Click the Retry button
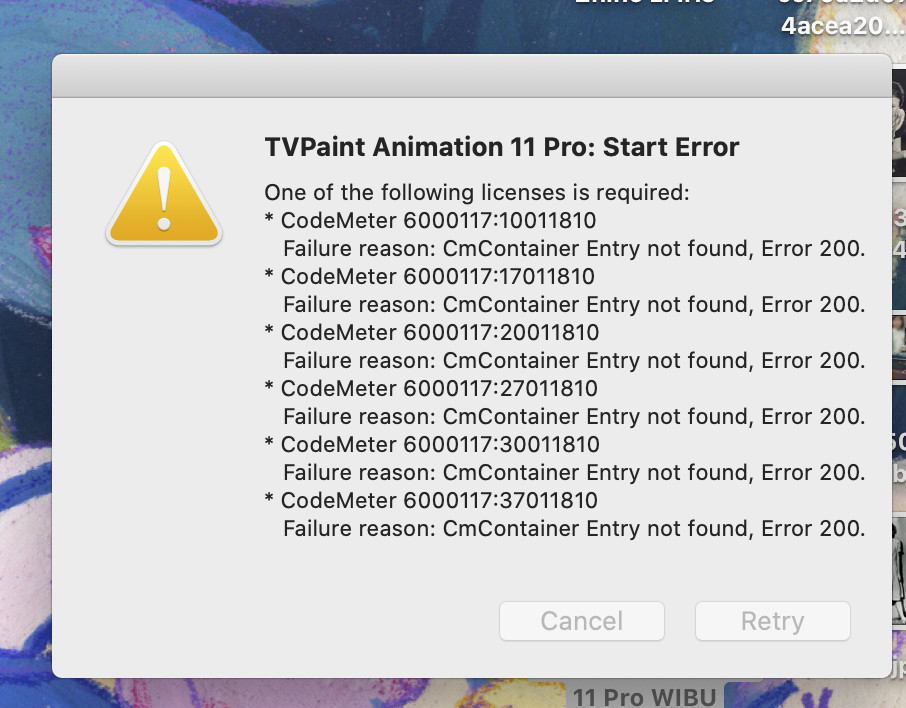Image resolution: width=906 pixels, height=708 pixels. (x=773, y=621)
